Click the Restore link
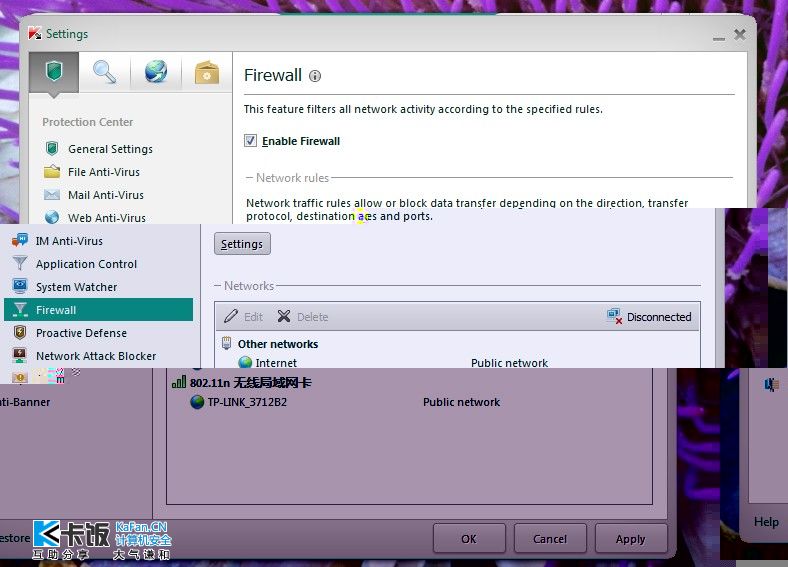788x567 pixels. [15, 538]
